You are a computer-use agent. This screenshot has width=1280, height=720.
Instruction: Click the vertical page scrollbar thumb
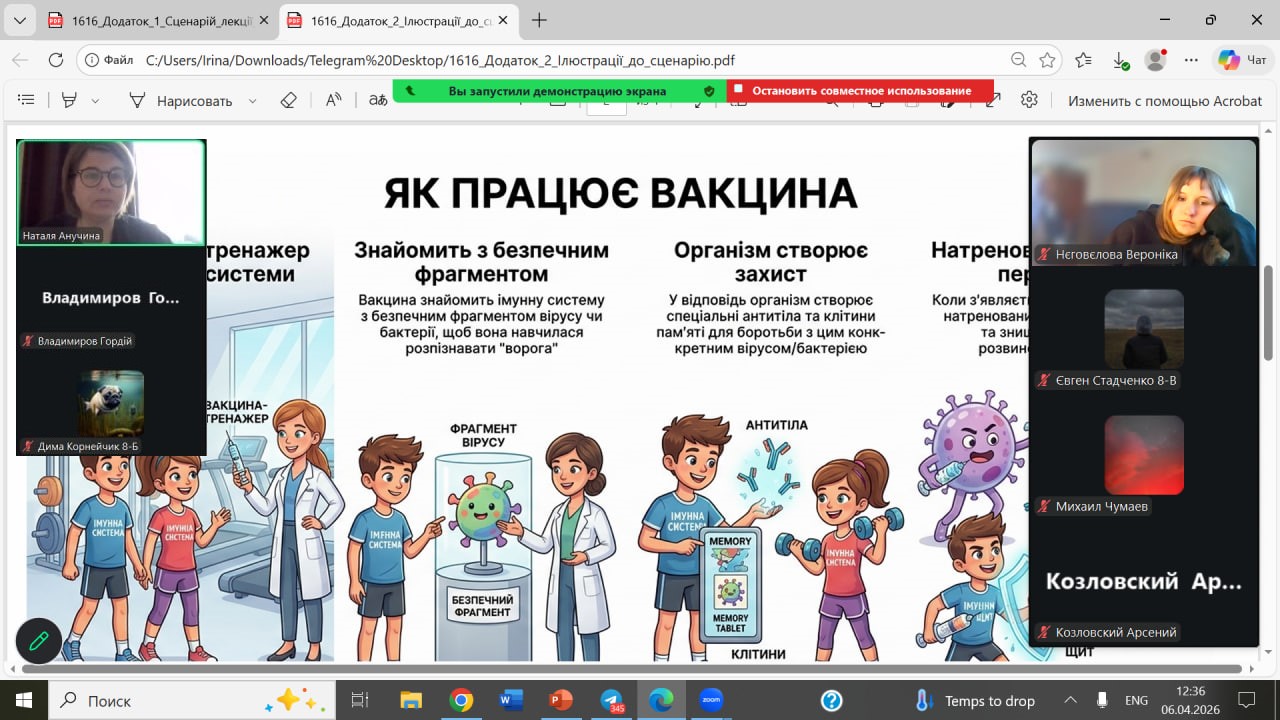coord(1269,312)
